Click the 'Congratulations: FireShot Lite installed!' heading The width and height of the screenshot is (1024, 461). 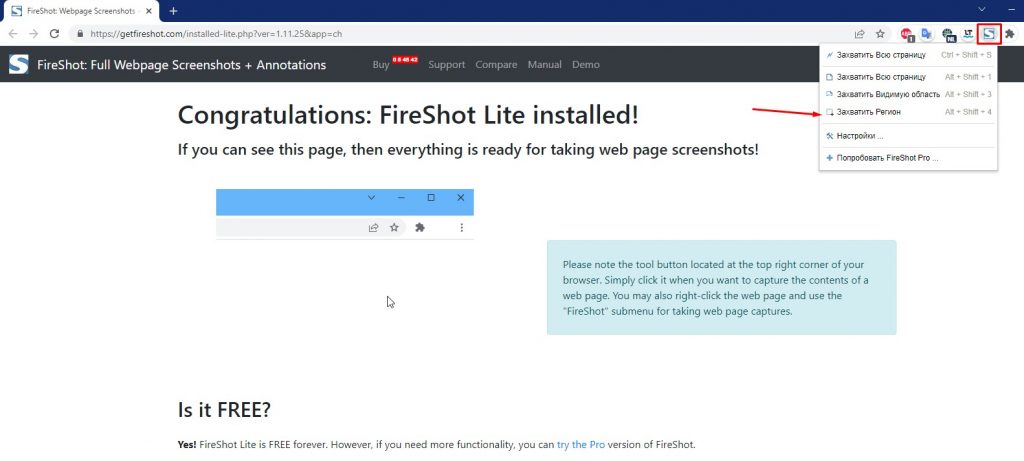(408, 116)
